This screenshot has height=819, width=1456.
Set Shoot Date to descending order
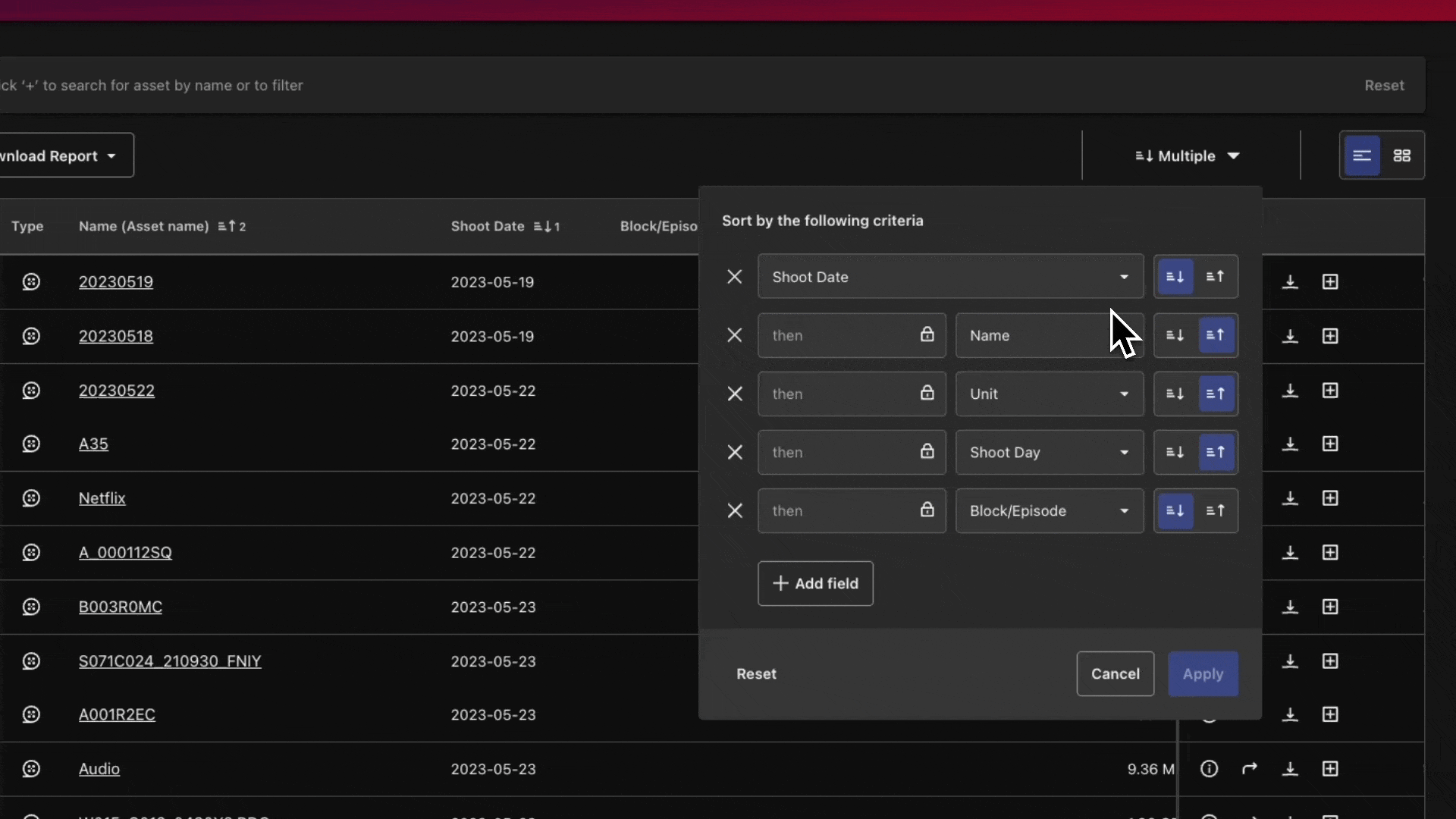1175,277
